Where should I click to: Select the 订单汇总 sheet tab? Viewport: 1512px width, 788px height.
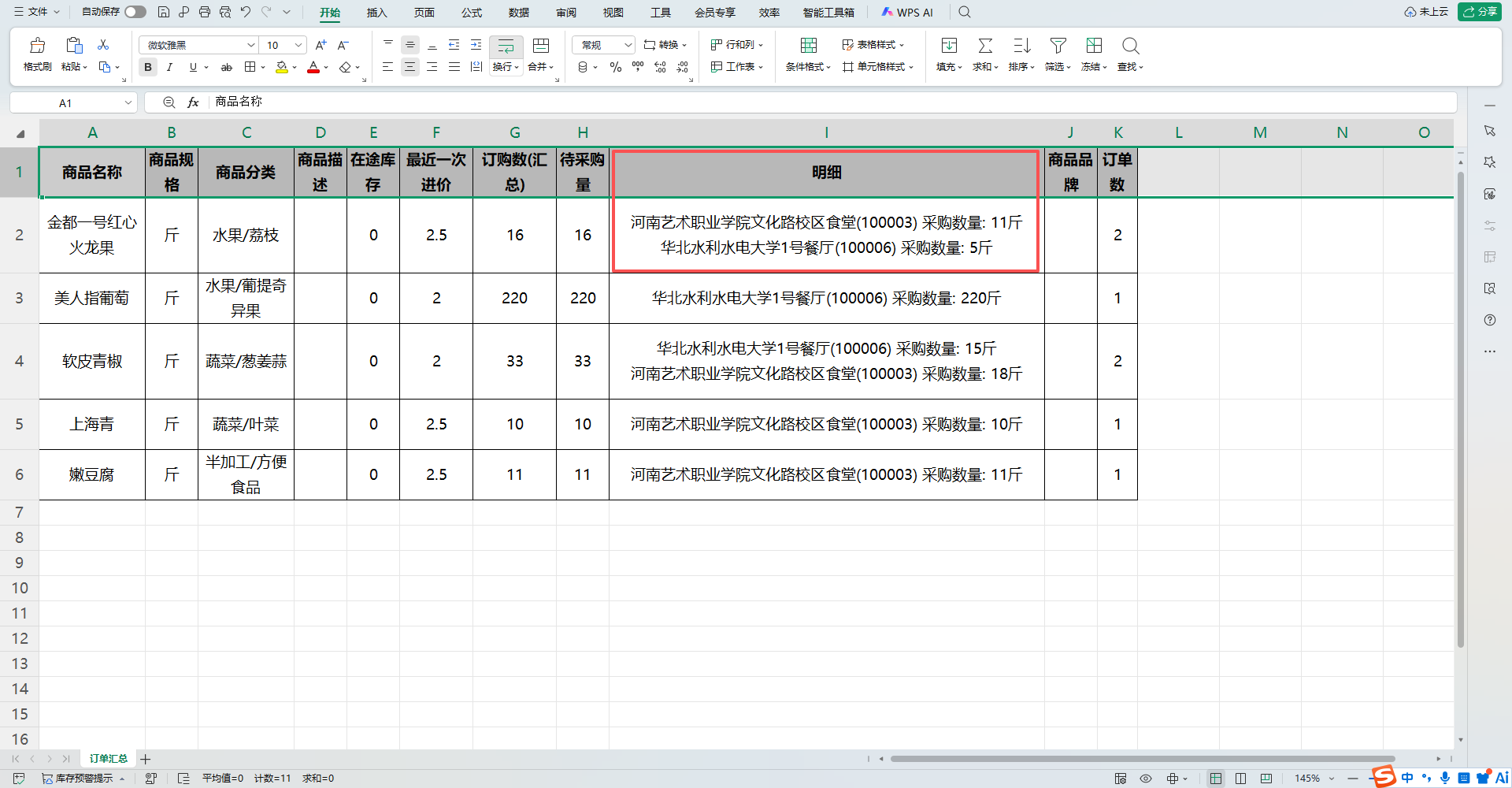point(109,759)
